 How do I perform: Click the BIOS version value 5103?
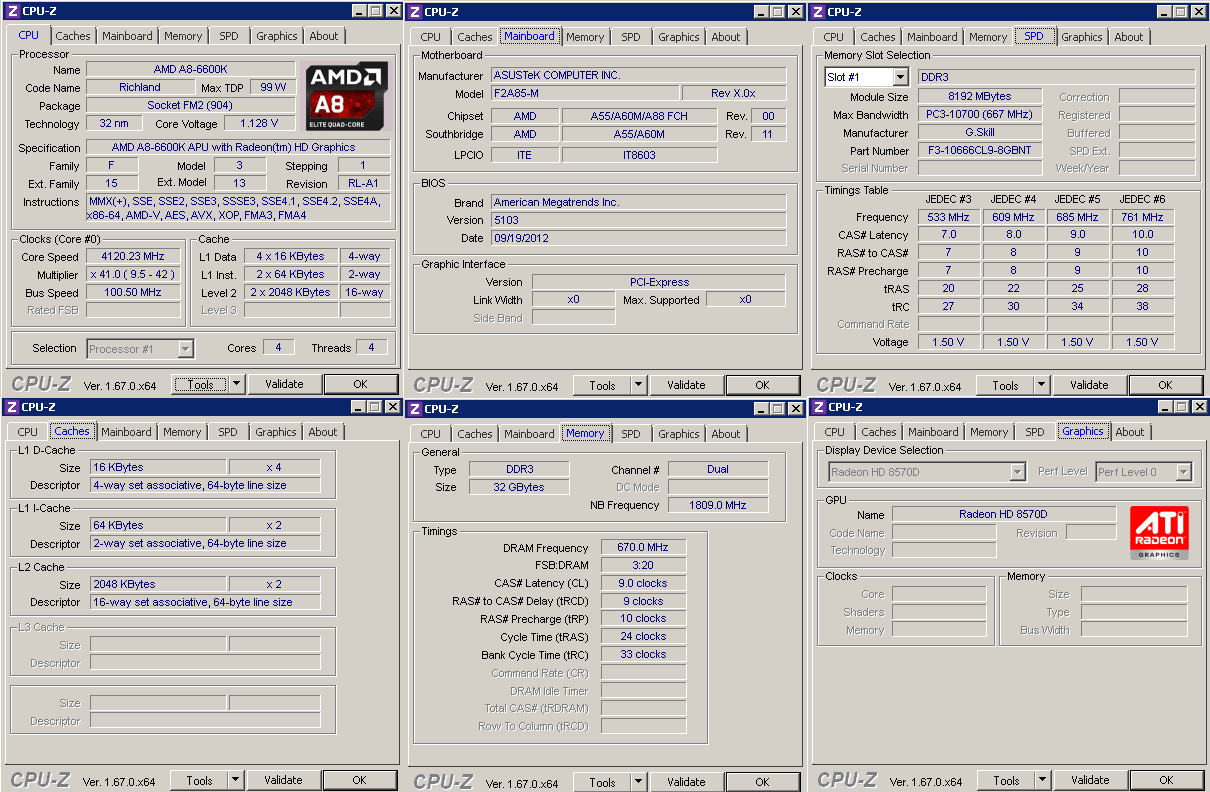click(638, 220)
